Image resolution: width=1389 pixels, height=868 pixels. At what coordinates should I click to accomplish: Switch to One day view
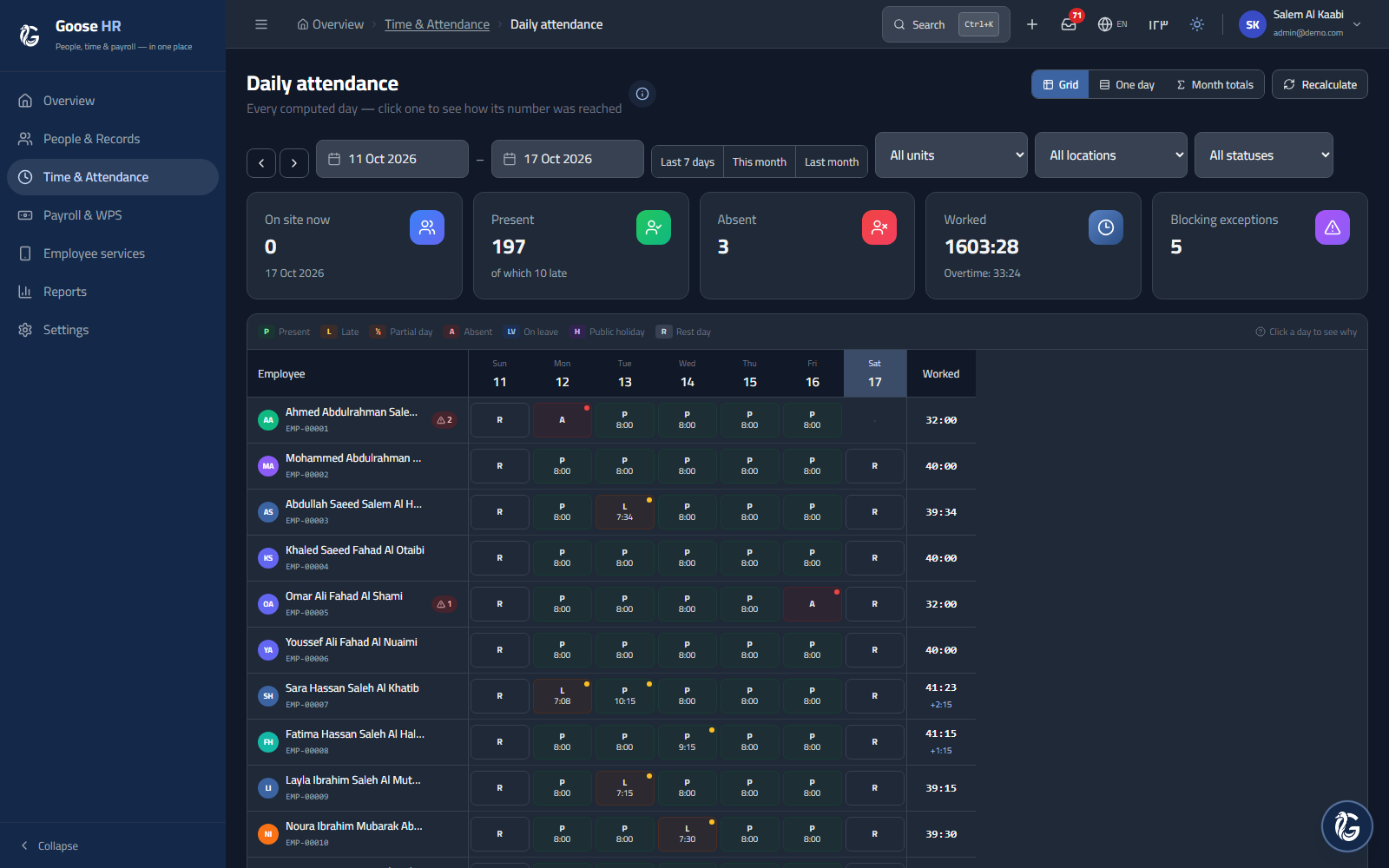[1127, 84]
